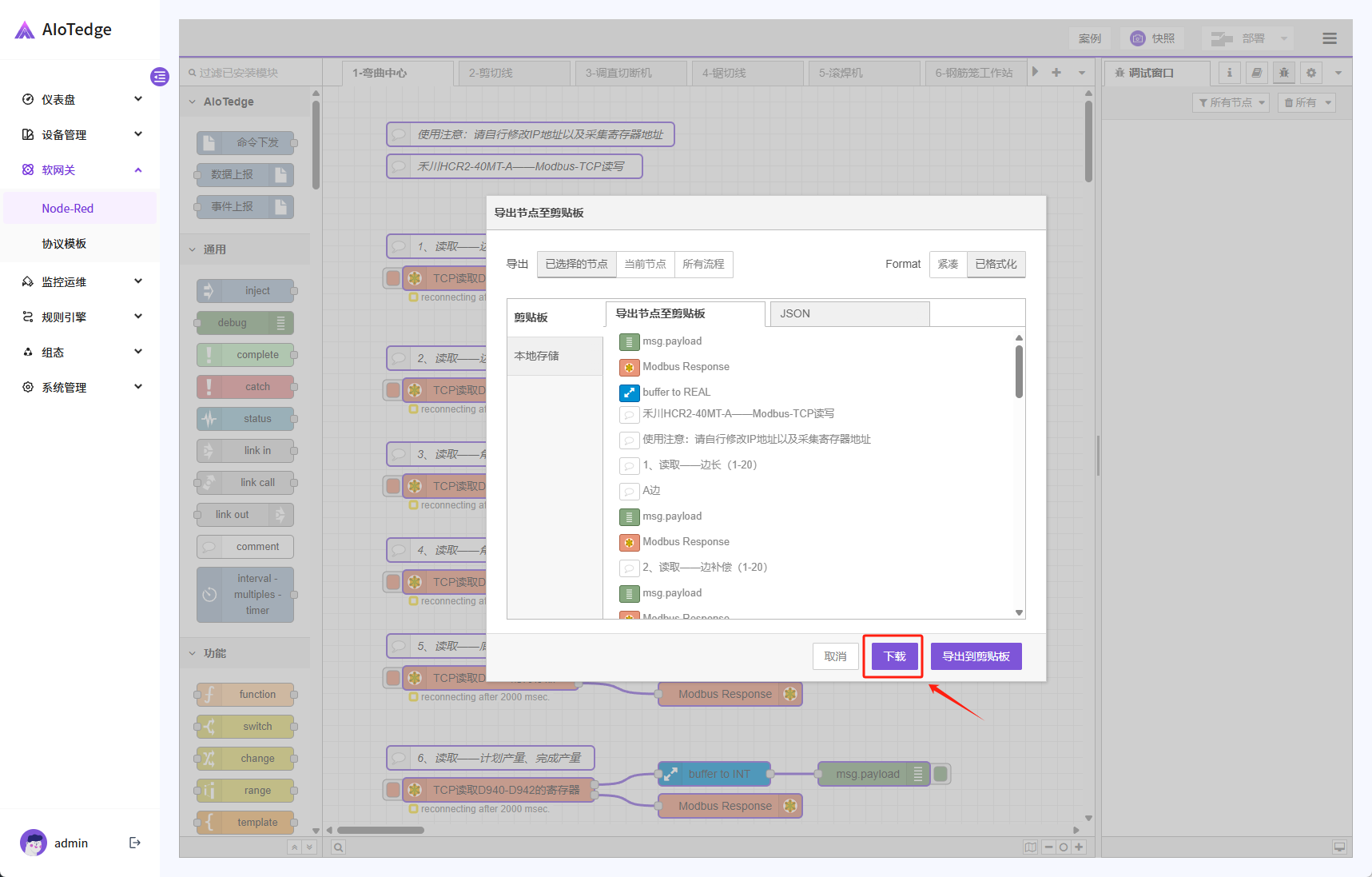1372x877 pixels.
Task: Switch to the JSON tab
Action: pyautogui.click(x=849, y=313)
